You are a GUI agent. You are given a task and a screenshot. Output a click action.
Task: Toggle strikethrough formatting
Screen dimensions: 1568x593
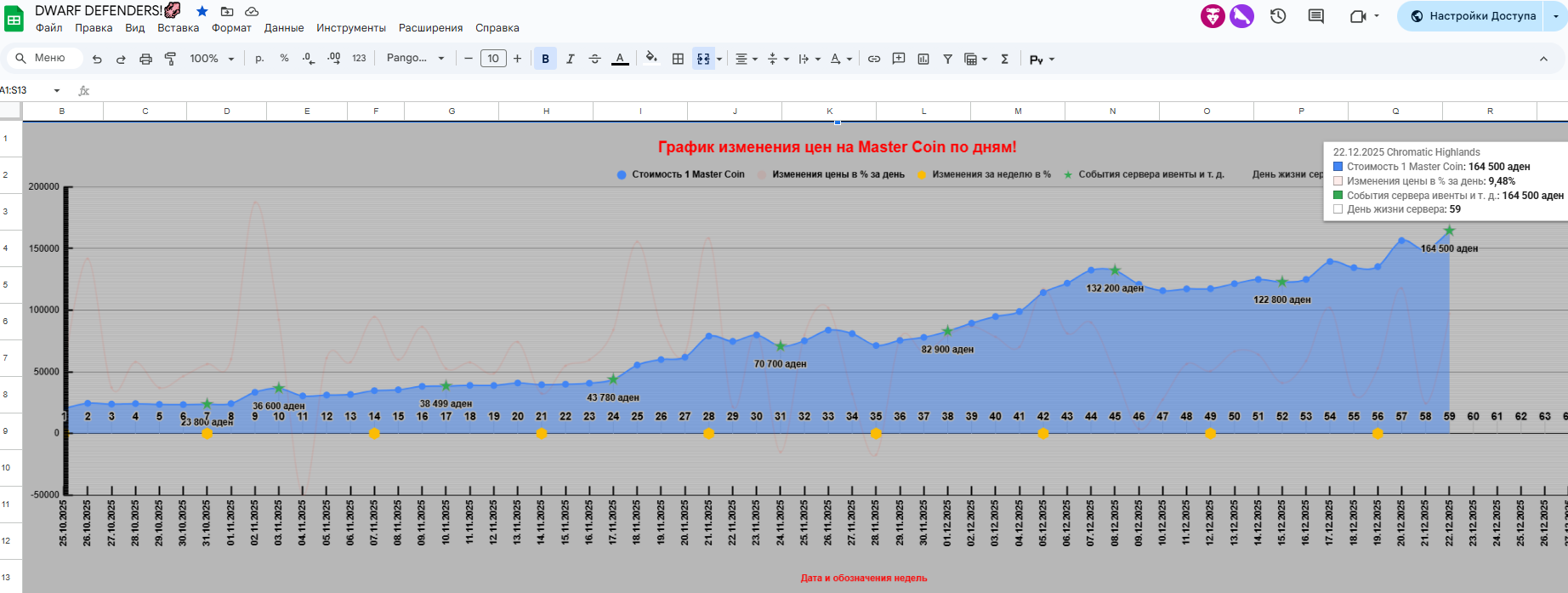[x=594, y=59]
